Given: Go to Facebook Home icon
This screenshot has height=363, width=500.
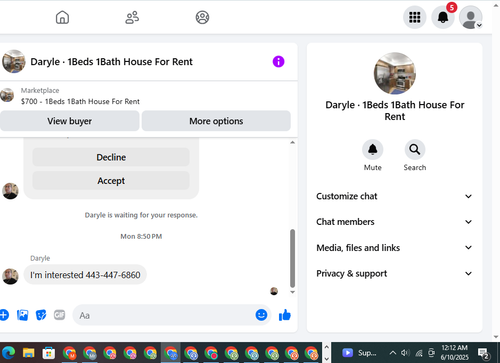Looking at the screenshot, I should 62,17.
